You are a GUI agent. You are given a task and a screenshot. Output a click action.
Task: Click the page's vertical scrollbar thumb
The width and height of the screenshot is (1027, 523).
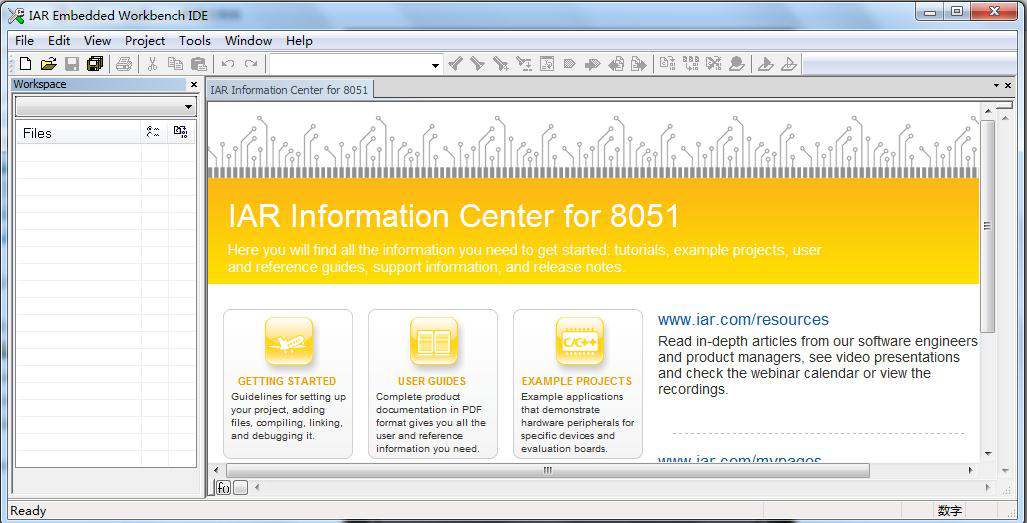tap(988, 226)
